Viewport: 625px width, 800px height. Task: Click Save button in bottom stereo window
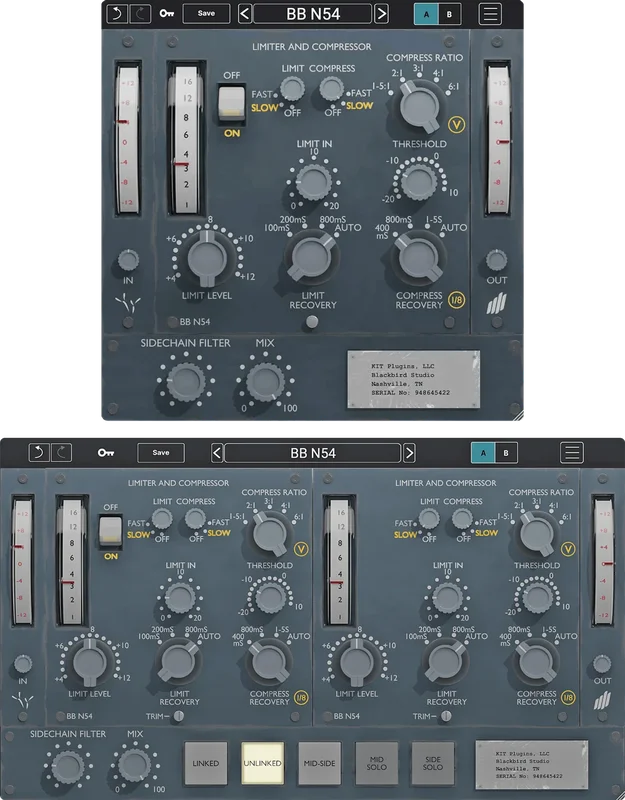coord(161,453)
